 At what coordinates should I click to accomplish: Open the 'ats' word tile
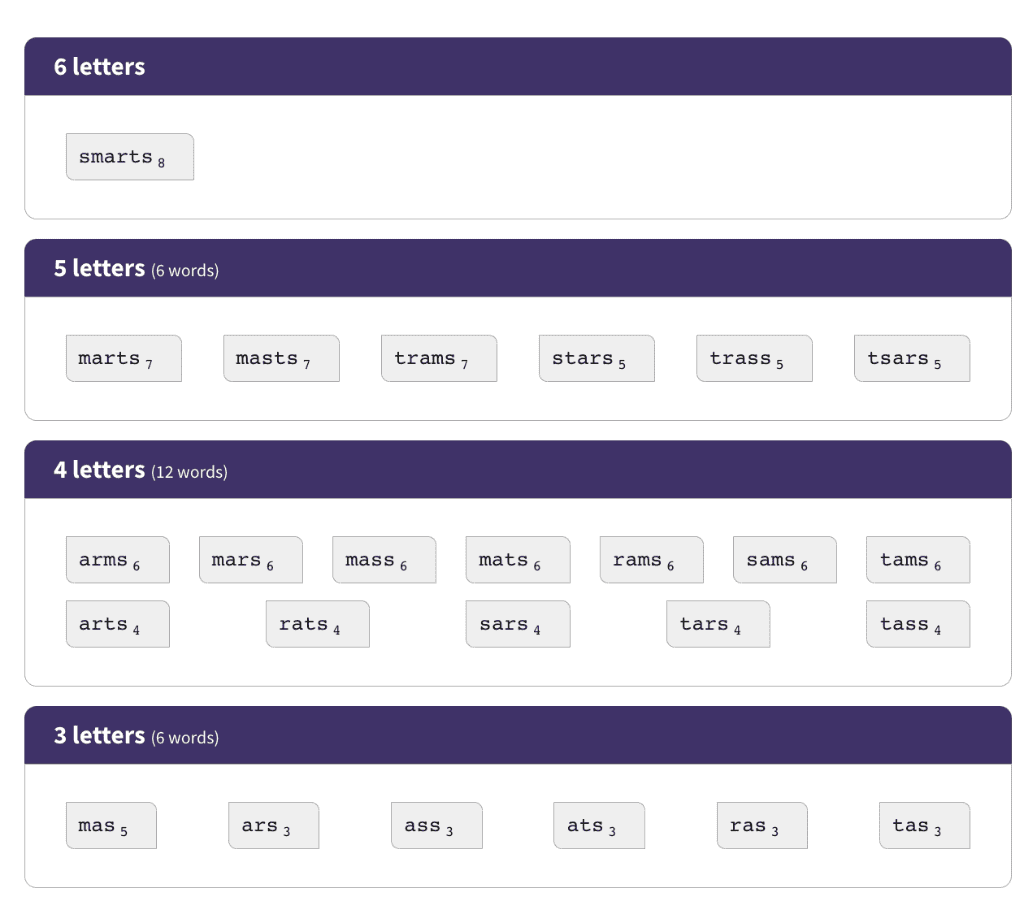[x=599, y=826]
